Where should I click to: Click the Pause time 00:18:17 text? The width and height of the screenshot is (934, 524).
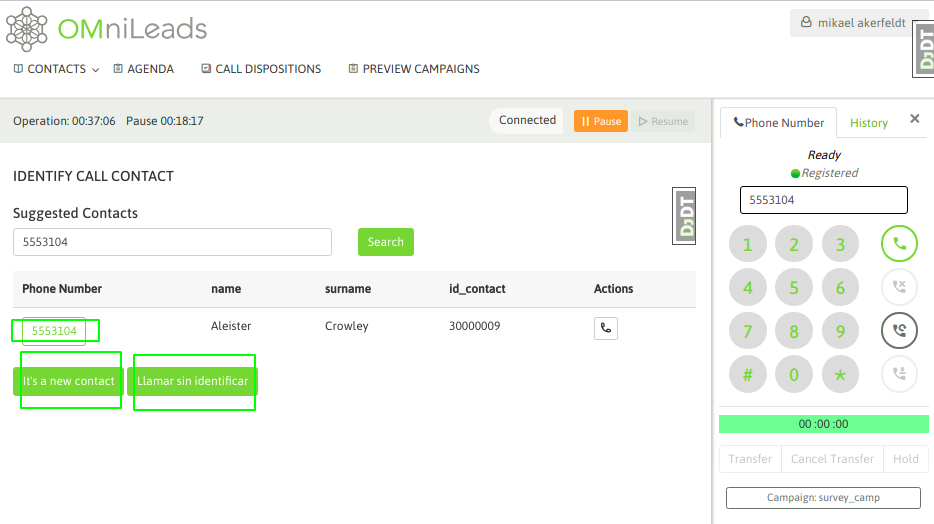(x=164, y=121)
